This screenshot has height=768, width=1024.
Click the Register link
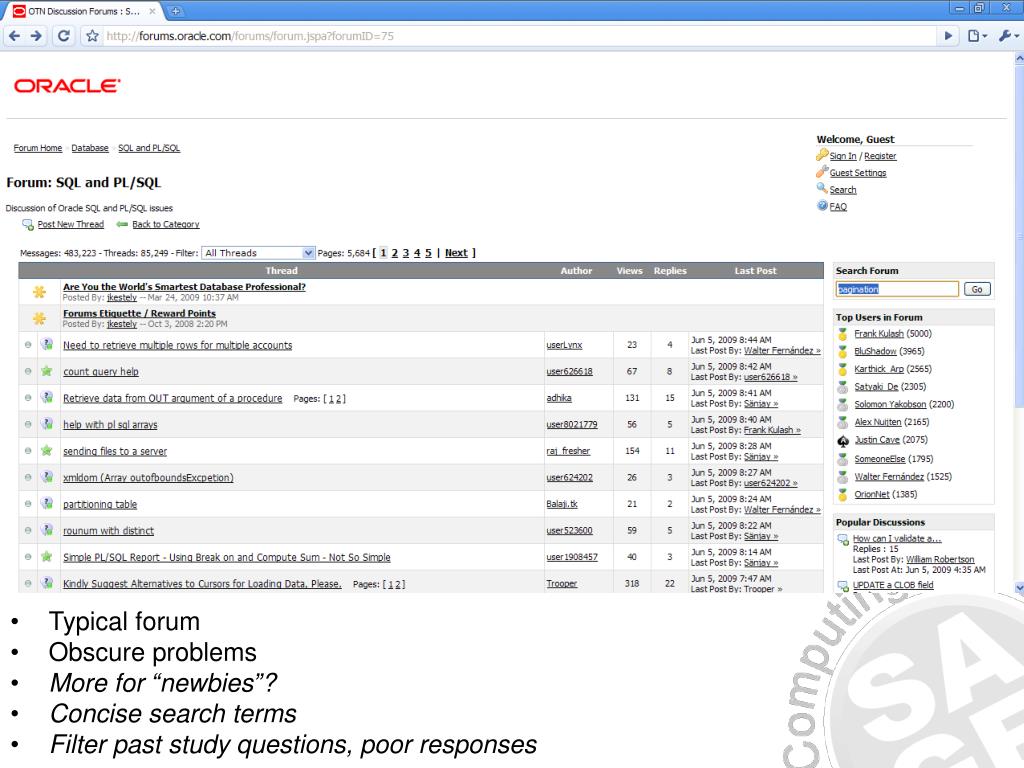click(880, 156)
